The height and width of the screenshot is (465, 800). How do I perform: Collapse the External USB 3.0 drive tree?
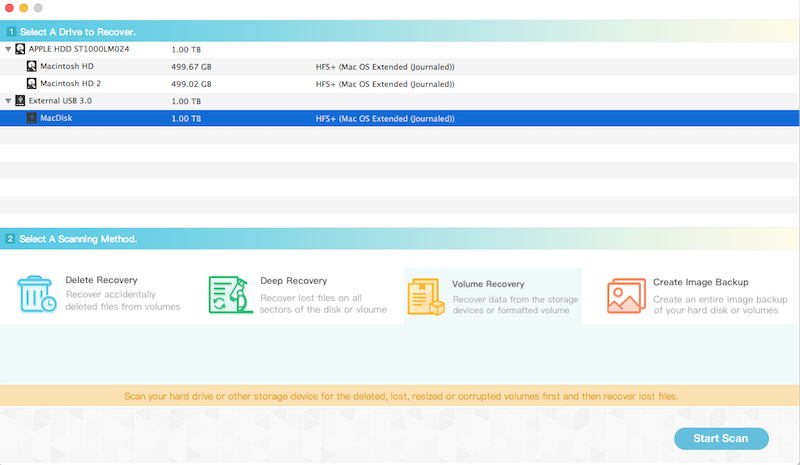click(x=8, y=101)
